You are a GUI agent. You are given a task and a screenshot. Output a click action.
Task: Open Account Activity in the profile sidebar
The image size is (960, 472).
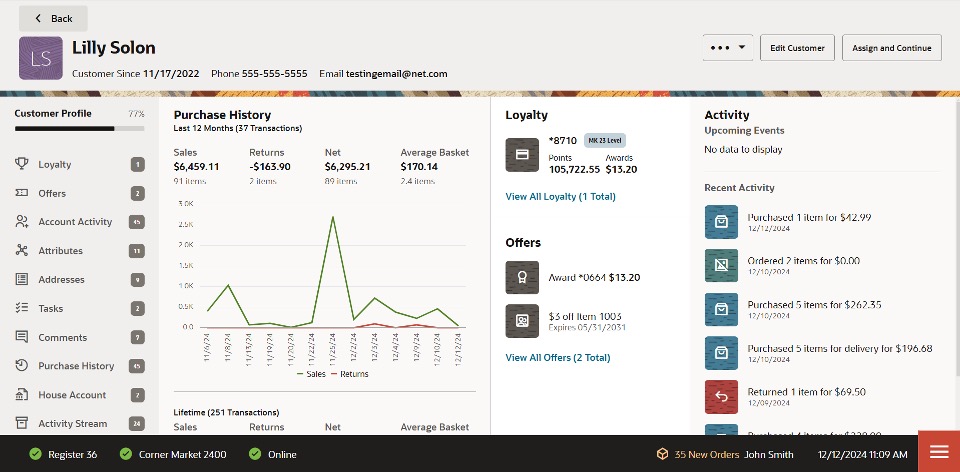click(x=75, y=222)
